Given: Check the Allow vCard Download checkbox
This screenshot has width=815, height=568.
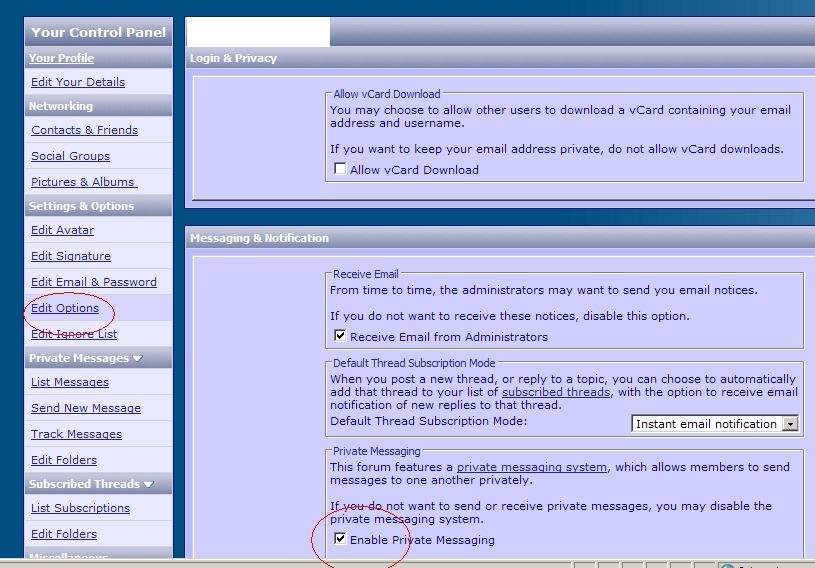Looking at the screenshot, I should click(340, 170).
